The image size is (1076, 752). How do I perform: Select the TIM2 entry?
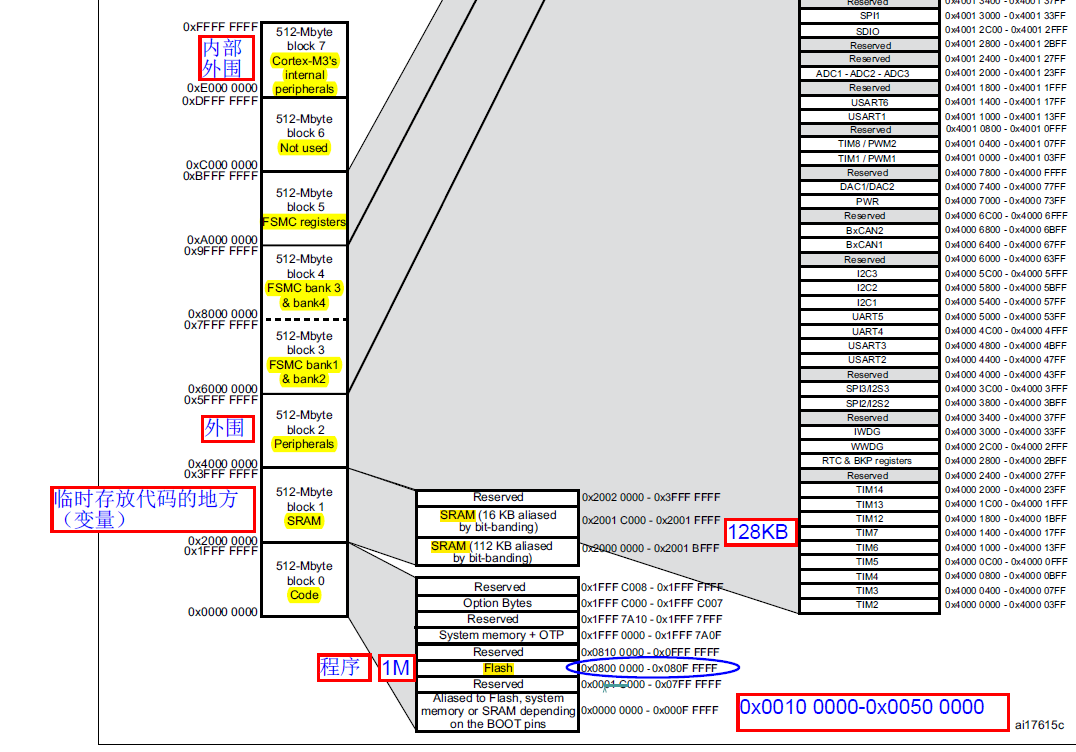coord(868,606)
